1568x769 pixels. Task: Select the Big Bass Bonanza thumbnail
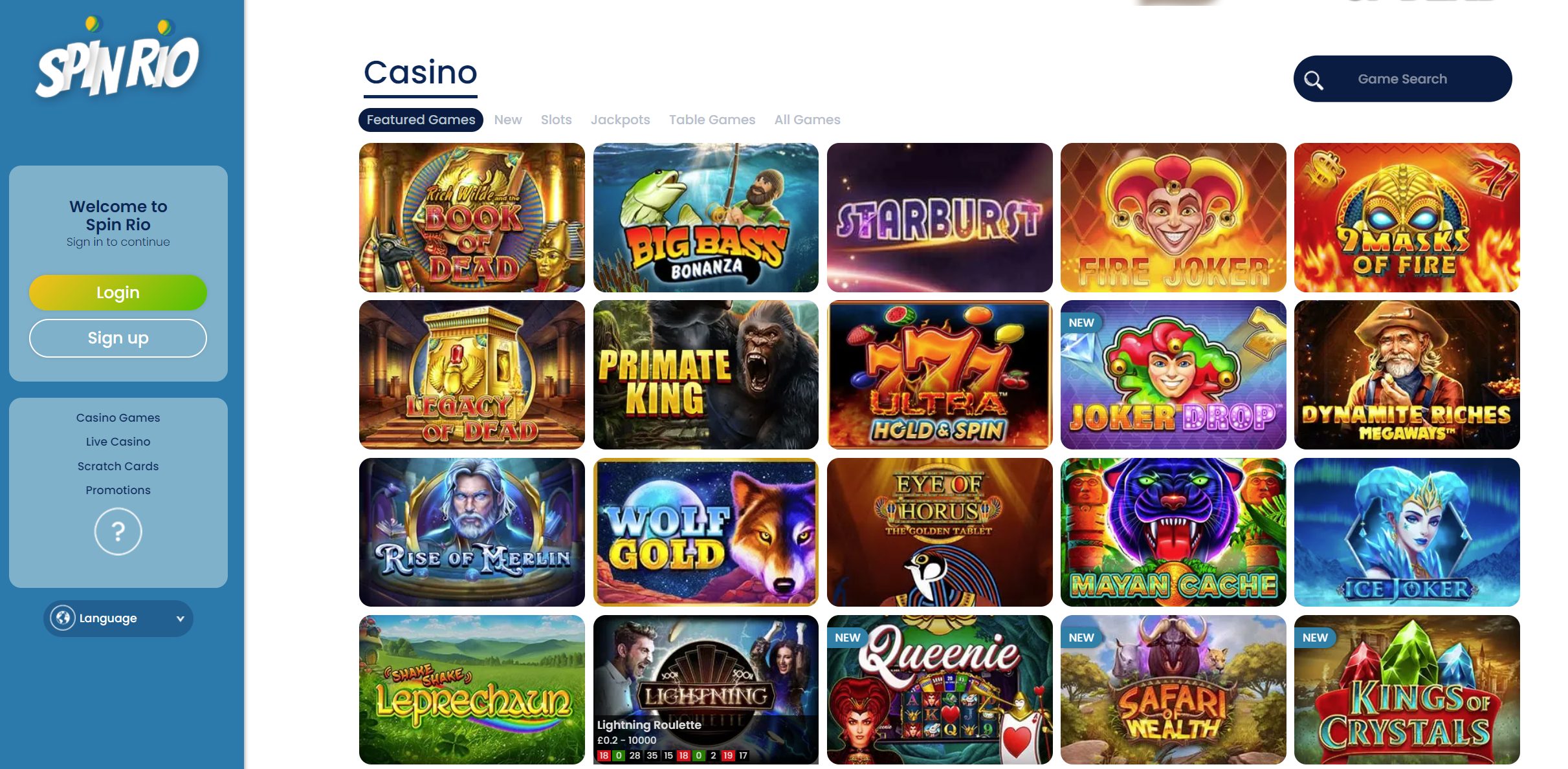[x=705, y=217]
